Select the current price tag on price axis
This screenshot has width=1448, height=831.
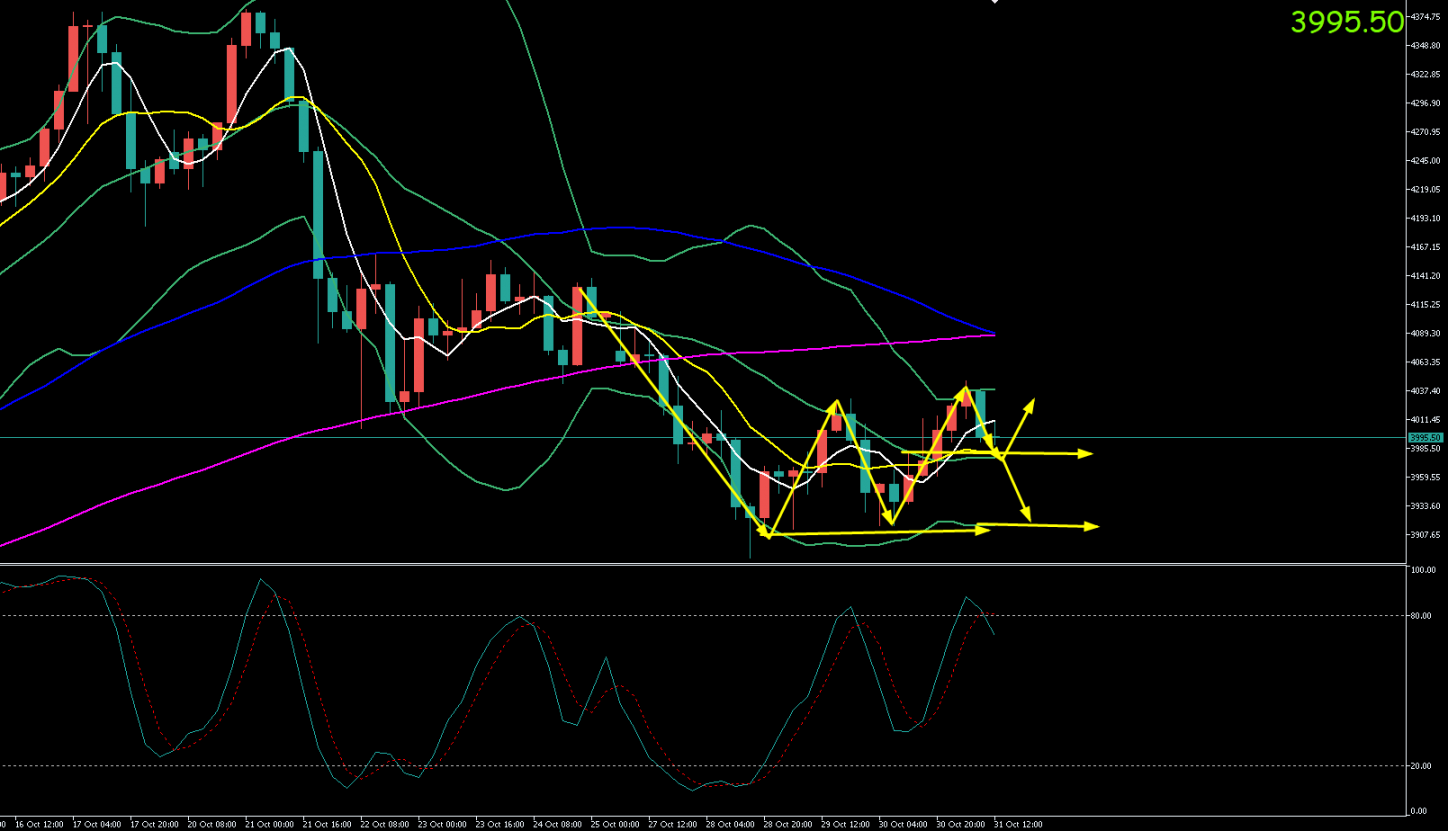[1424, 438]
